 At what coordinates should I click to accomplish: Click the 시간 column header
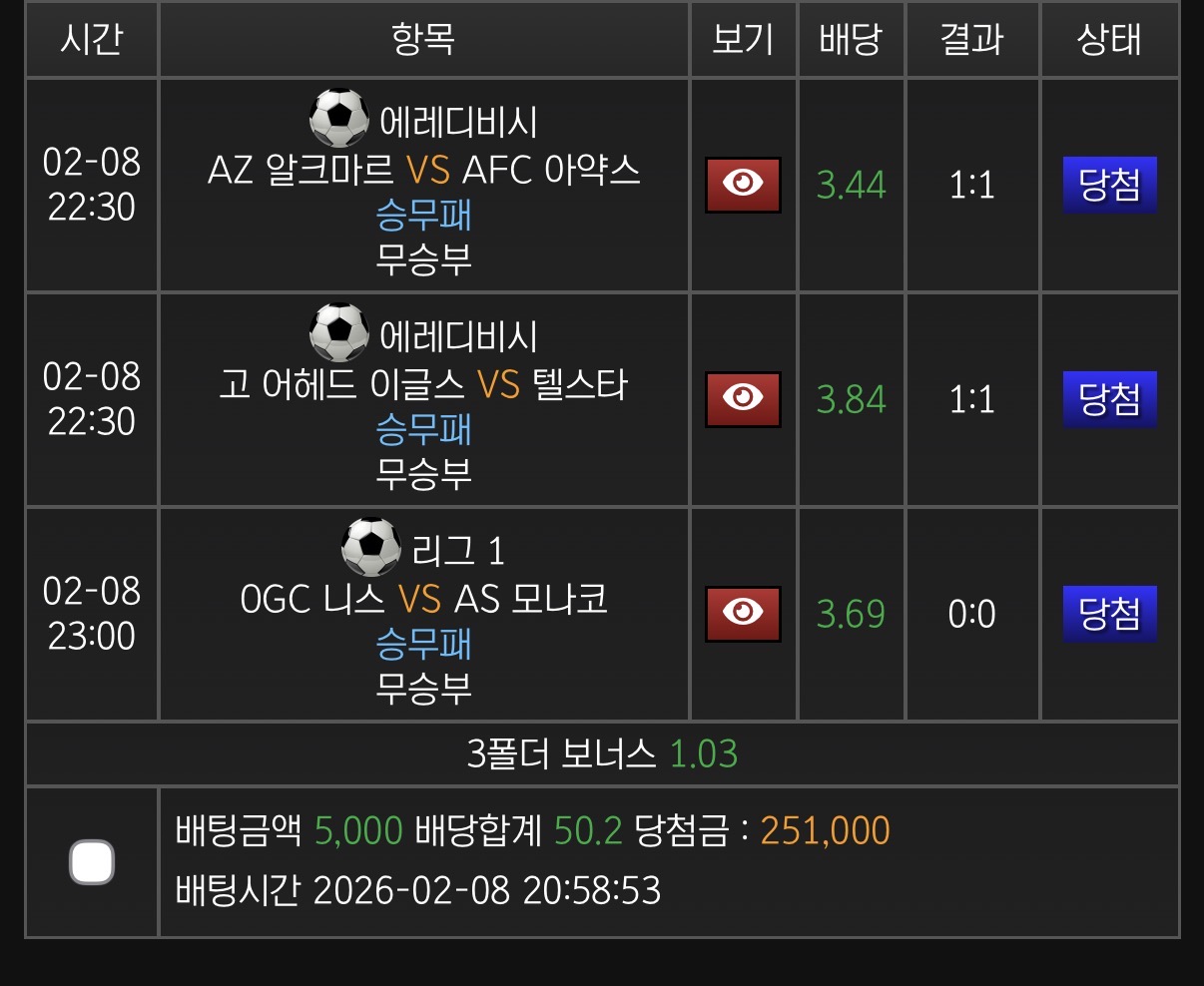pos(92,40)
